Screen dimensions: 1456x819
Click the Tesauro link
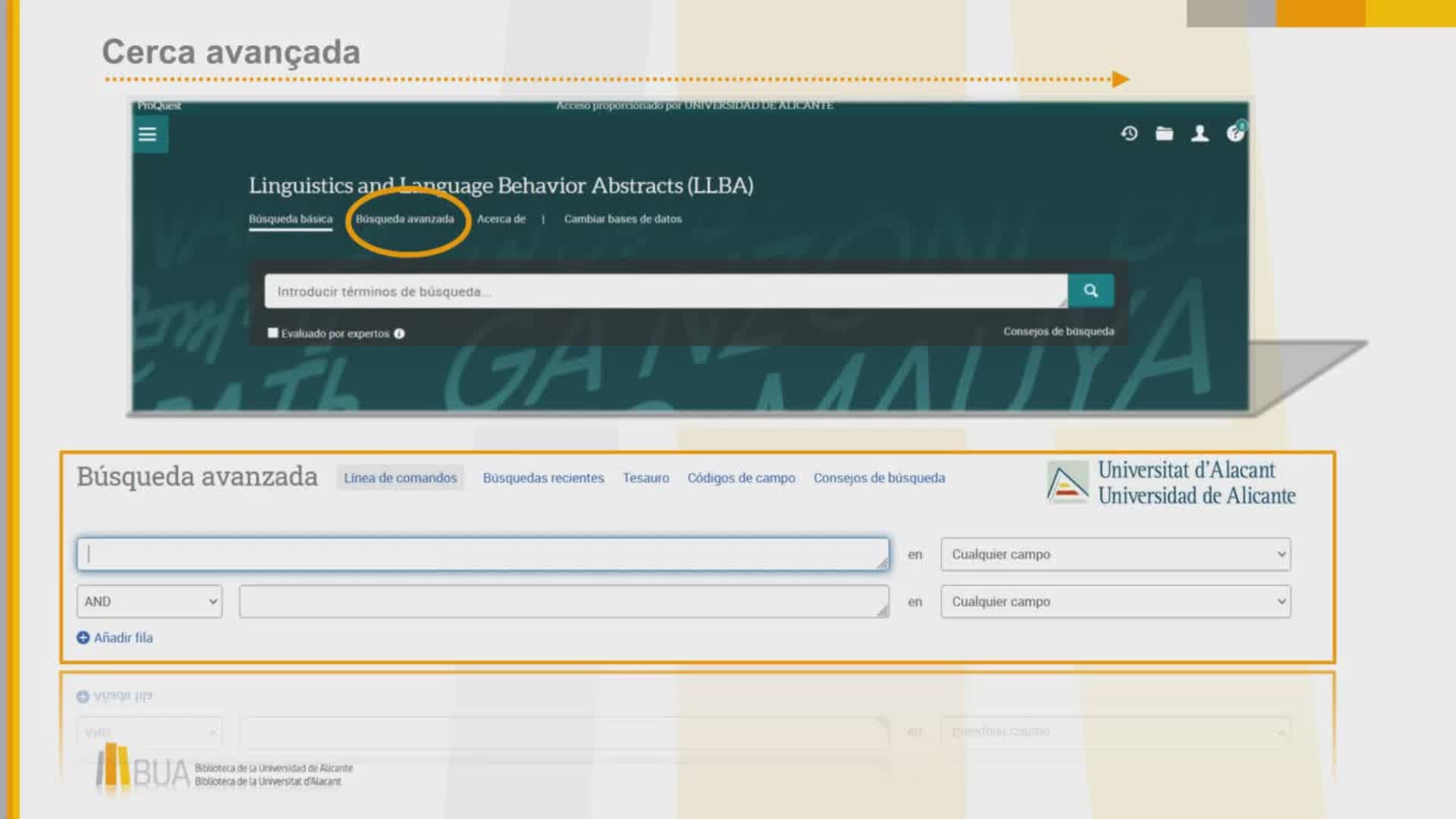click(x=646, y=478)
